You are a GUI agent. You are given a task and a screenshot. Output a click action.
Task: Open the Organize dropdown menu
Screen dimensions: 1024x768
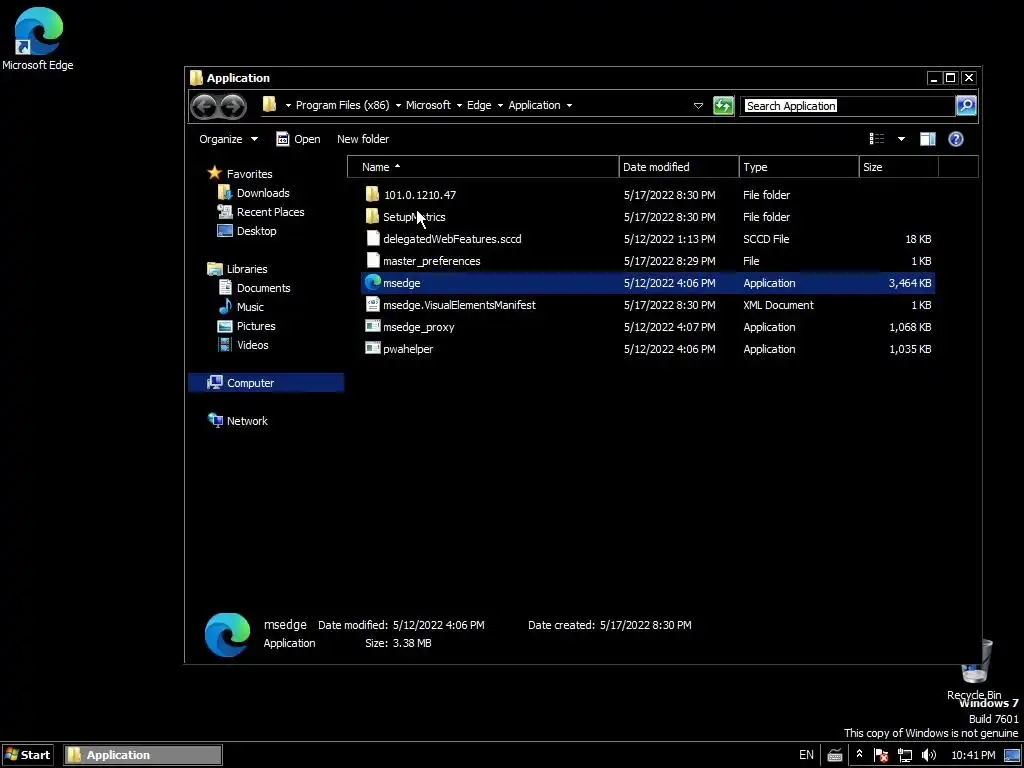(229, 138)
